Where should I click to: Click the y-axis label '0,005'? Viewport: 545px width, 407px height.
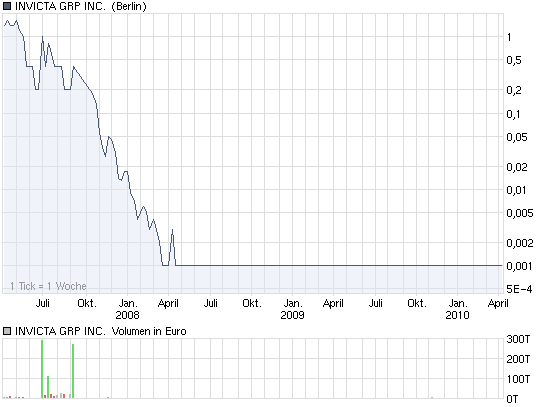click(x=520, y=213)
